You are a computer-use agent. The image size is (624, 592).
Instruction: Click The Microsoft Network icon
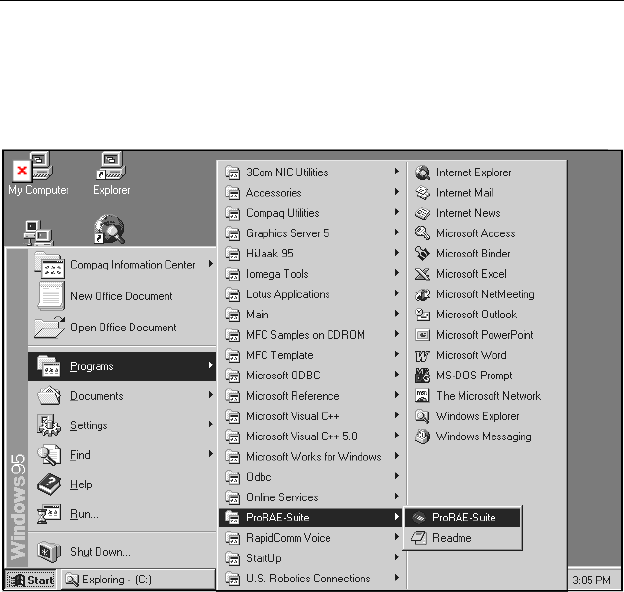coord(422,396)
